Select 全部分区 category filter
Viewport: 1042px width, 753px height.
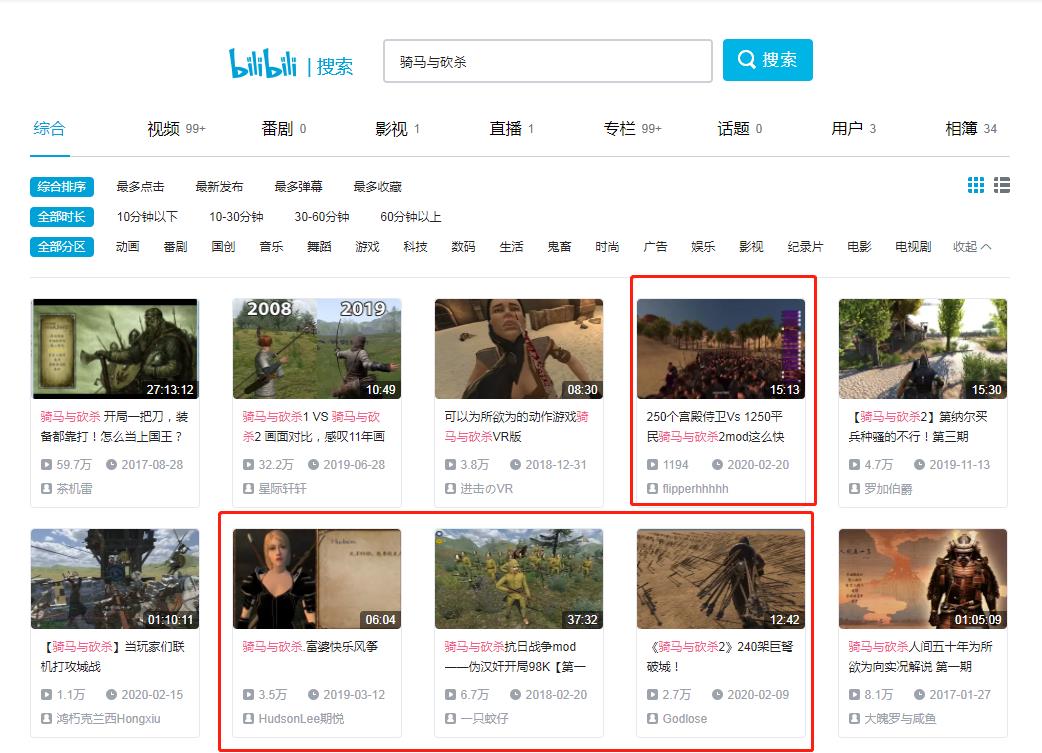(x=62, y=247)
